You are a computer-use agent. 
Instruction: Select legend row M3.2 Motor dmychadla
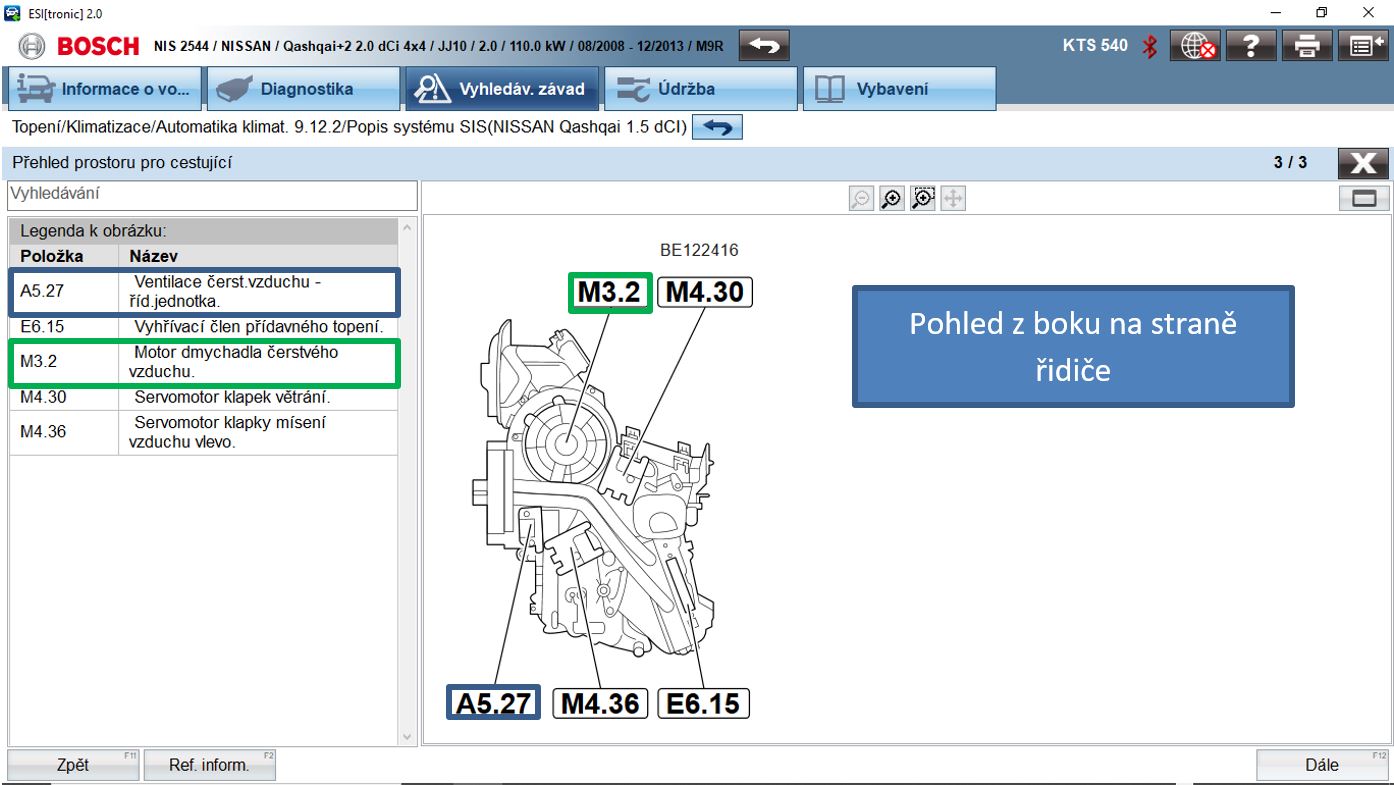point(204,362)
